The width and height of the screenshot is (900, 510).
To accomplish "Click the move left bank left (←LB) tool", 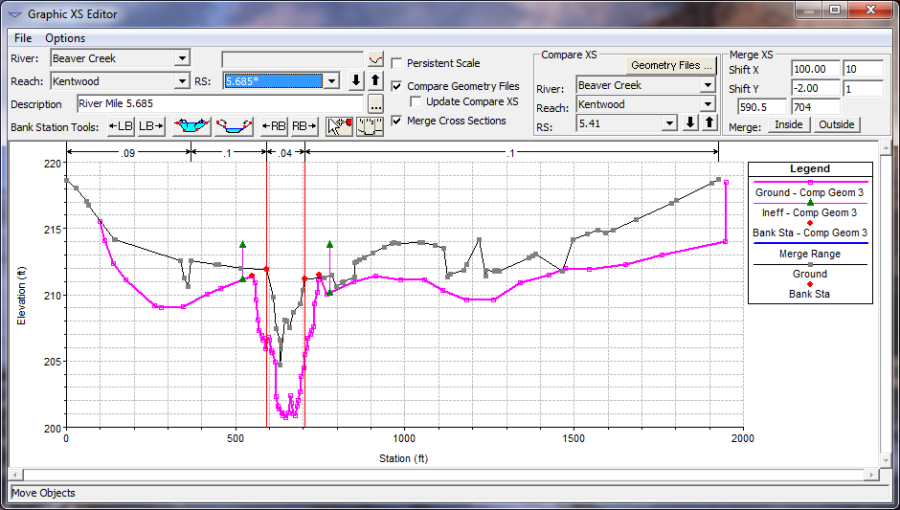I will pyautogui.click(x=119, y=127).
